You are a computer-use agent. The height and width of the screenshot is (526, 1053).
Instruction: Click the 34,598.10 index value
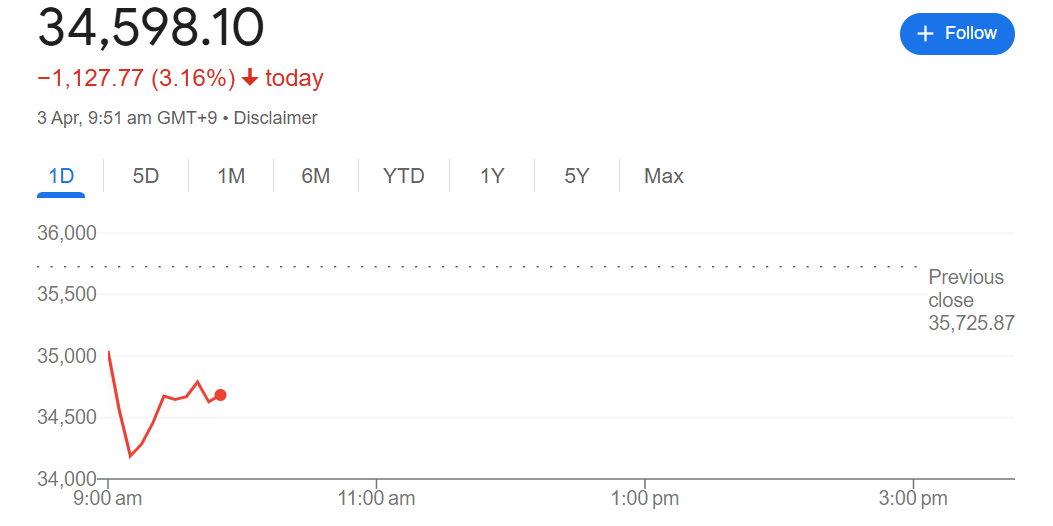[151, 28]
